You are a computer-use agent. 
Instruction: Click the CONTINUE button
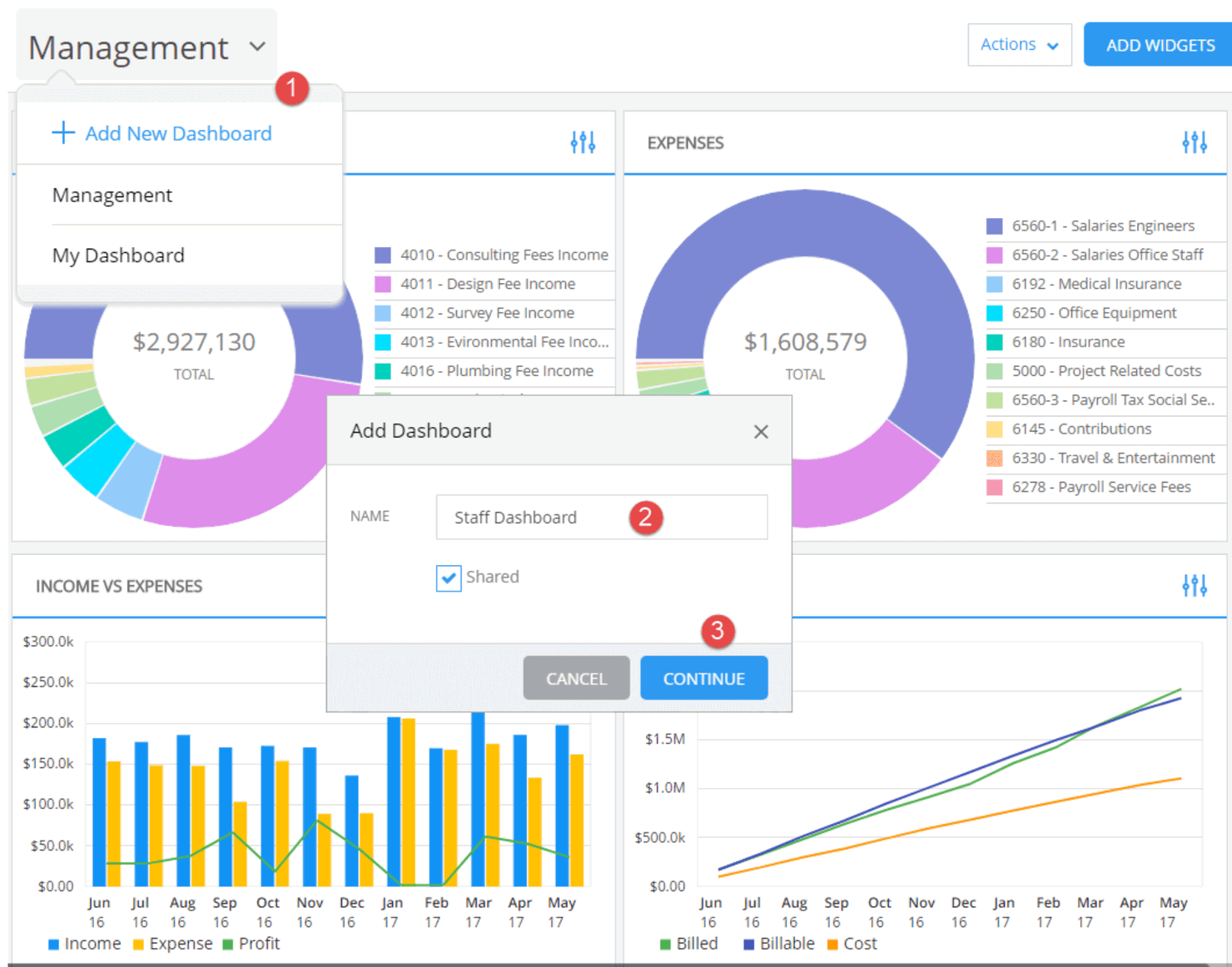point(703,678)
